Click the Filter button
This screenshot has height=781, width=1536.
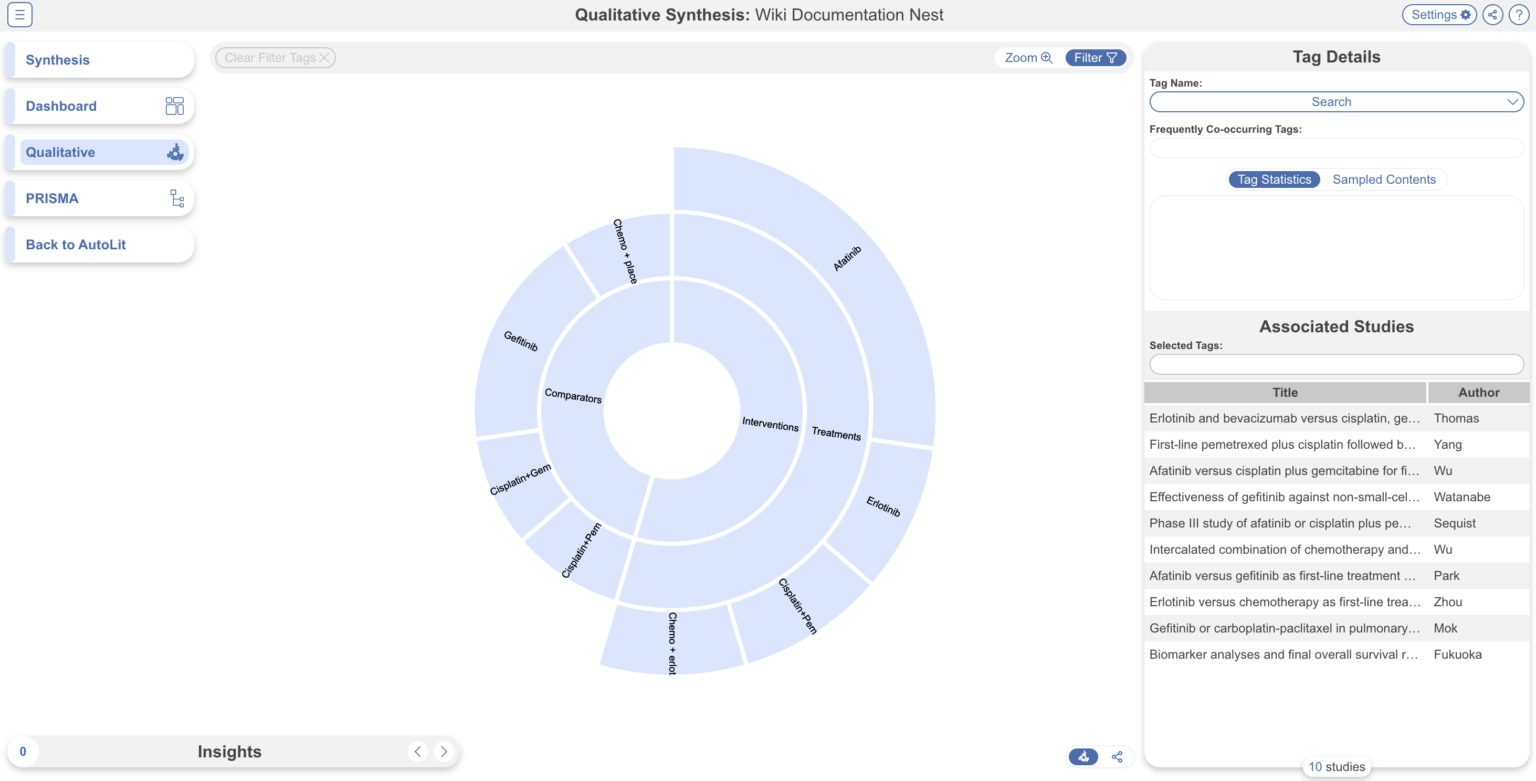pos(1095,58)
